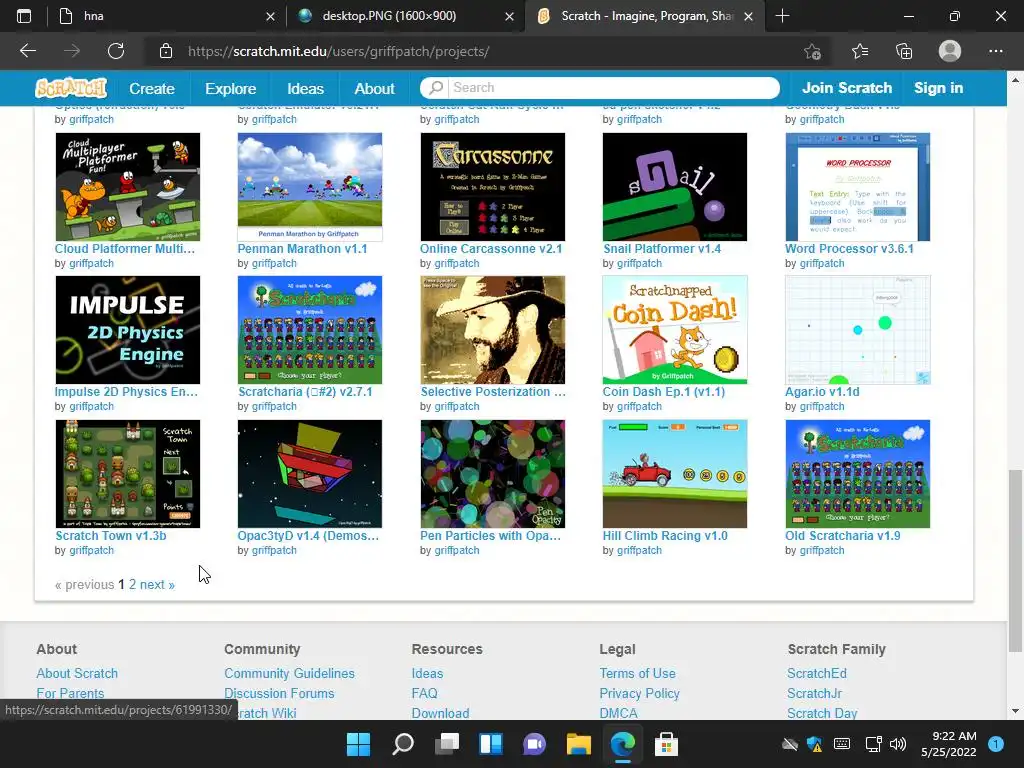Open Windows Start menu
The width and height of the screenshot is (1024, 768).
click(358, 744)
